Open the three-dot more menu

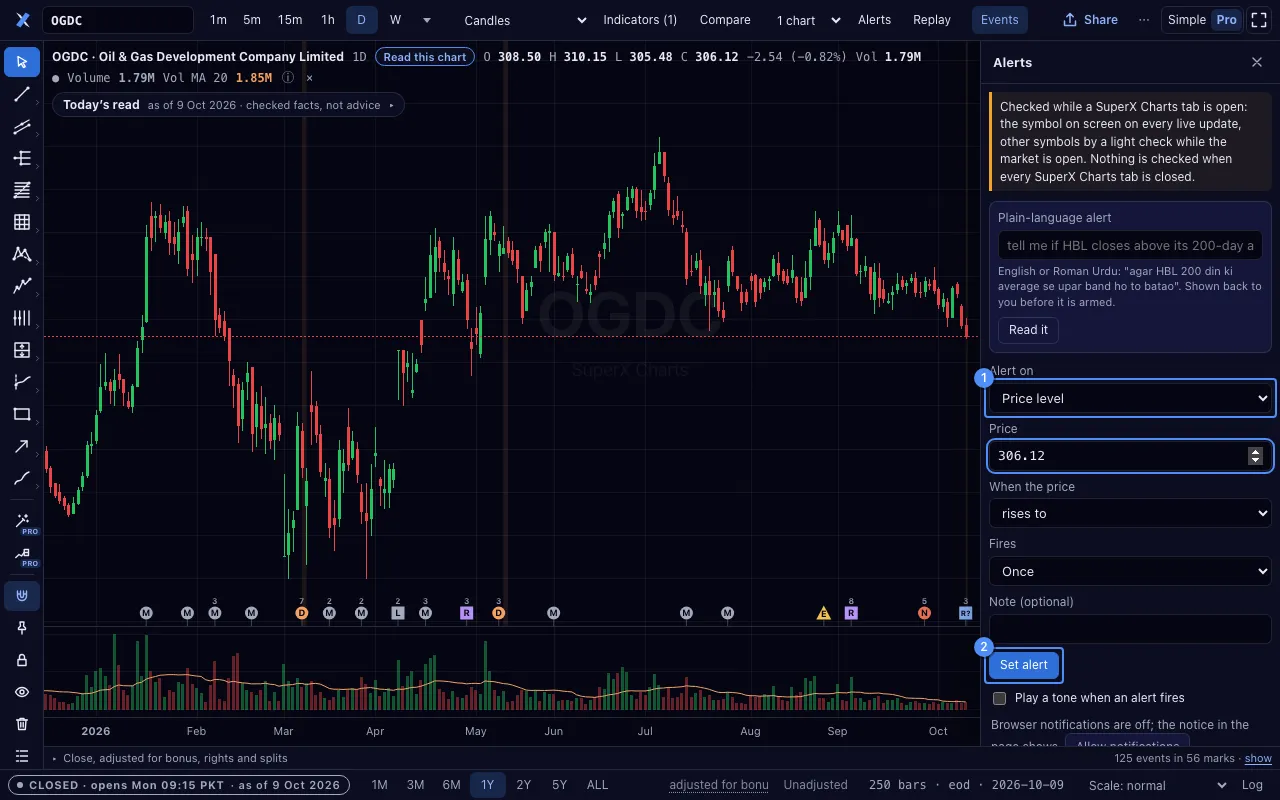(1144, 20)
